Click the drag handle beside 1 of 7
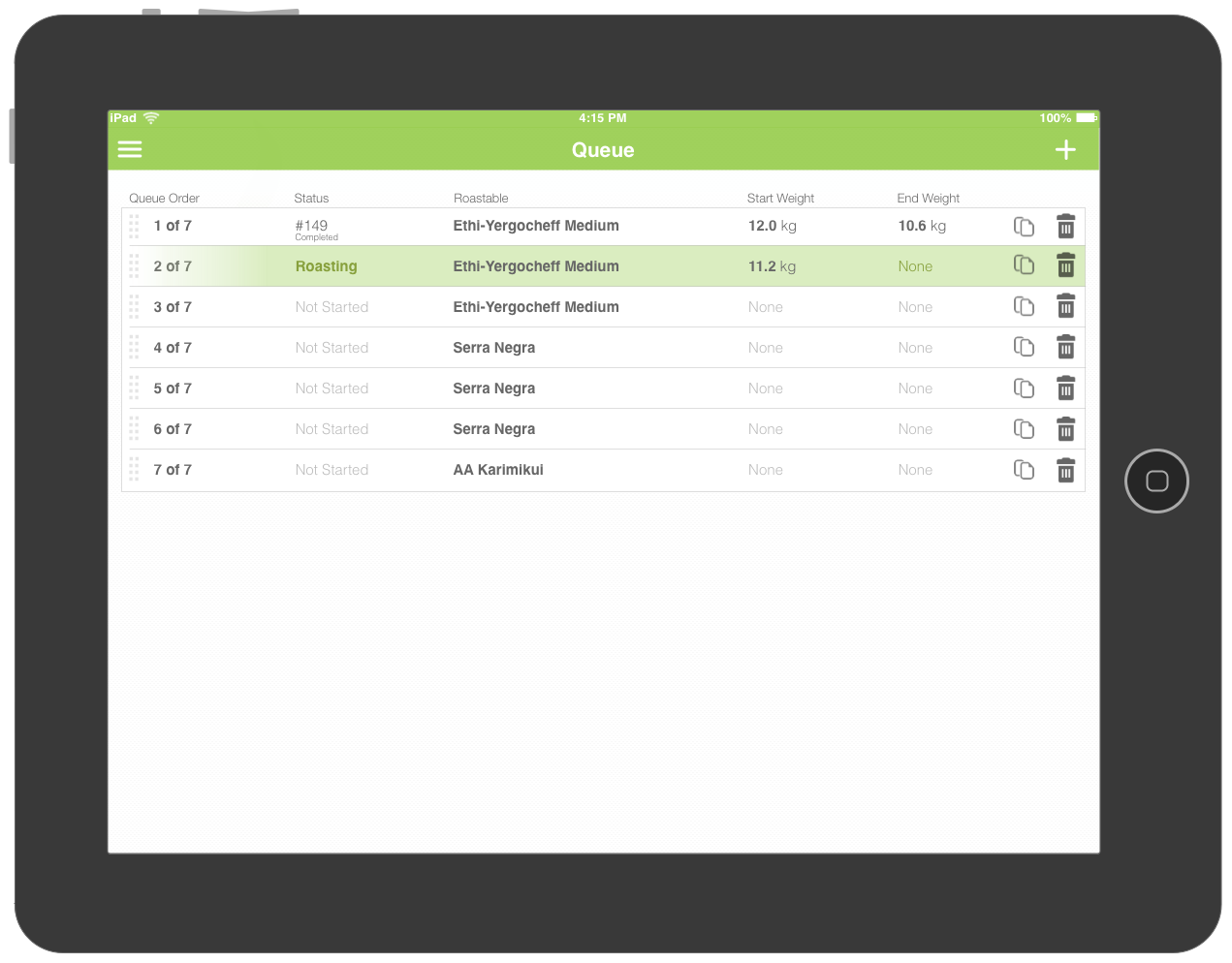 click(x=134, y=226)
